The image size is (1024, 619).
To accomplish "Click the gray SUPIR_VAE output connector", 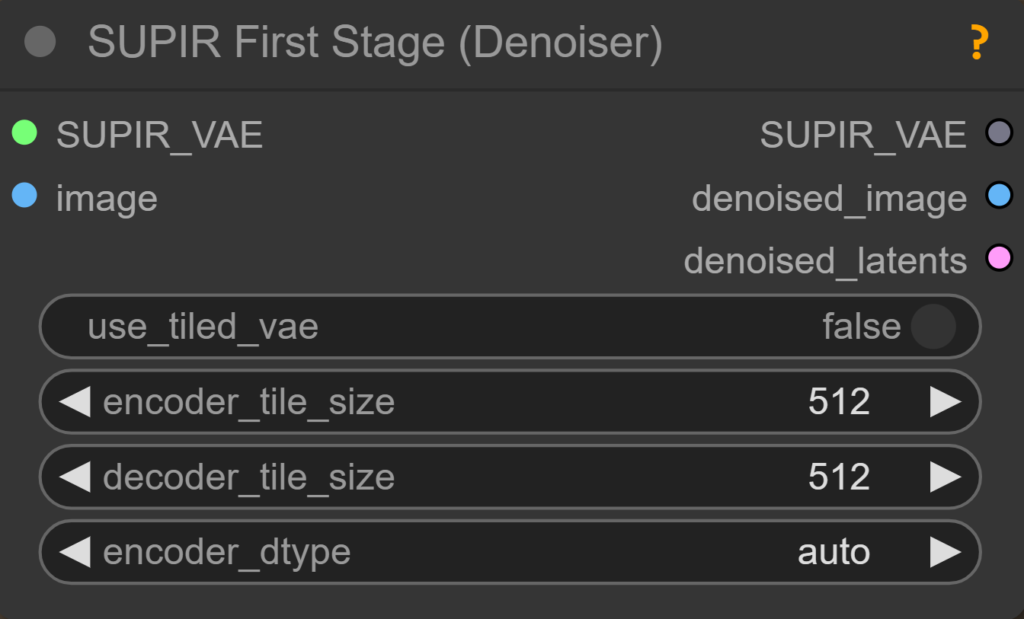I will point(998,133).
